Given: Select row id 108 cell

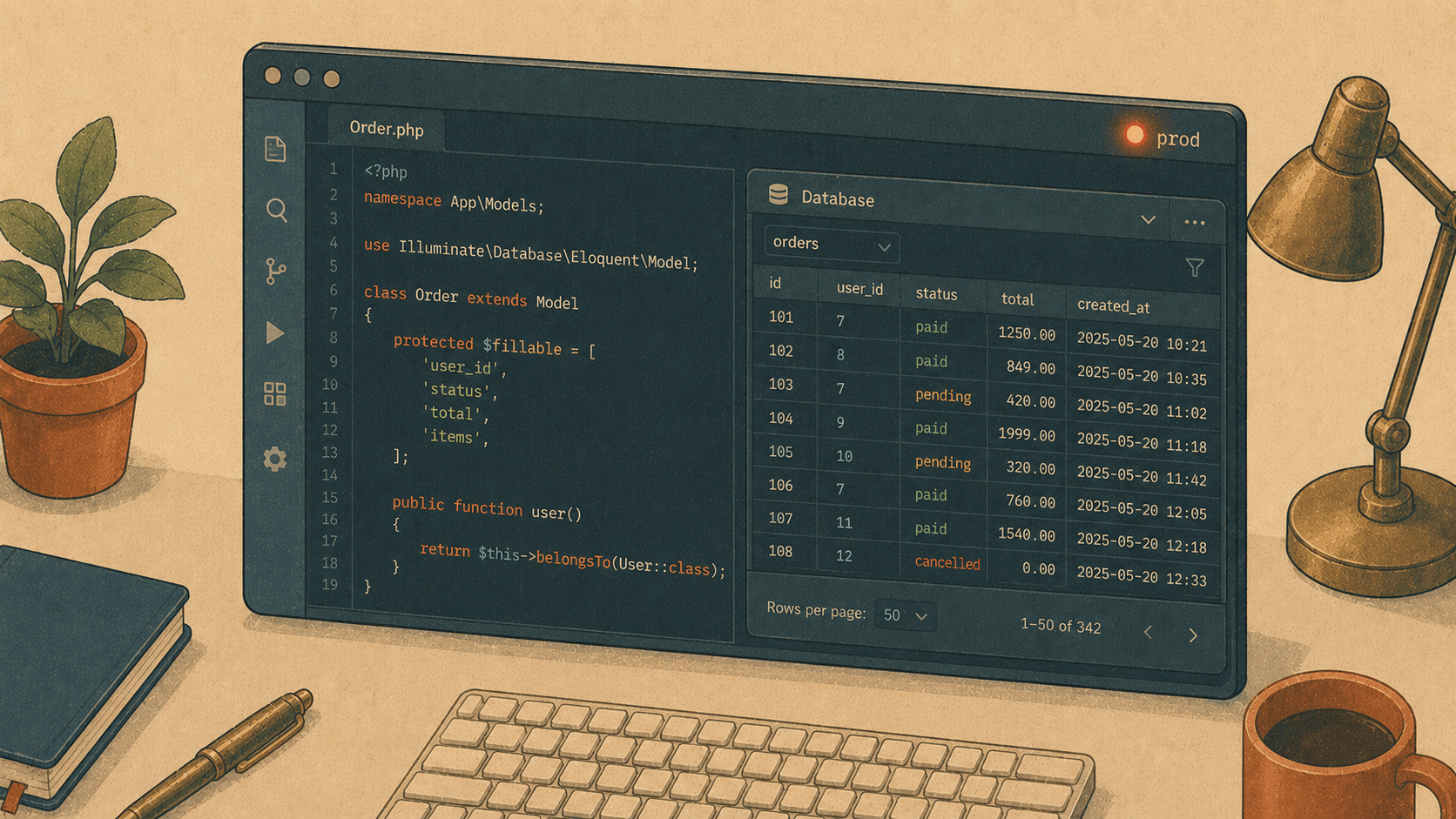Looking at the screenshot, I should (781, 551).
